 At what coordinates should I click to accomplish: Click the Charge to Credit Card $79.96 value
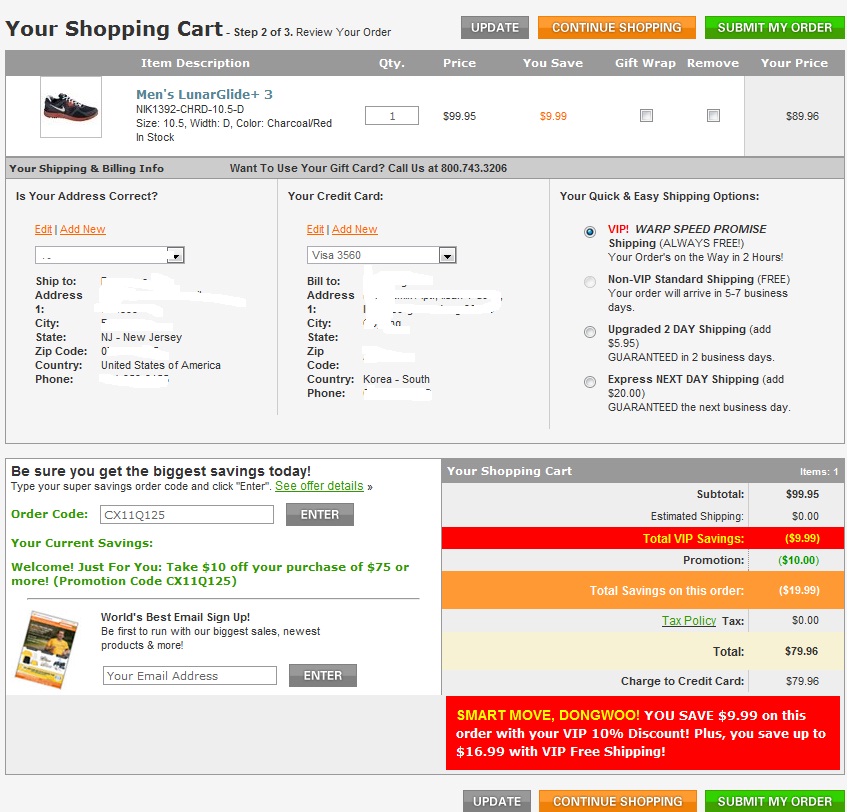click(802, 681)
